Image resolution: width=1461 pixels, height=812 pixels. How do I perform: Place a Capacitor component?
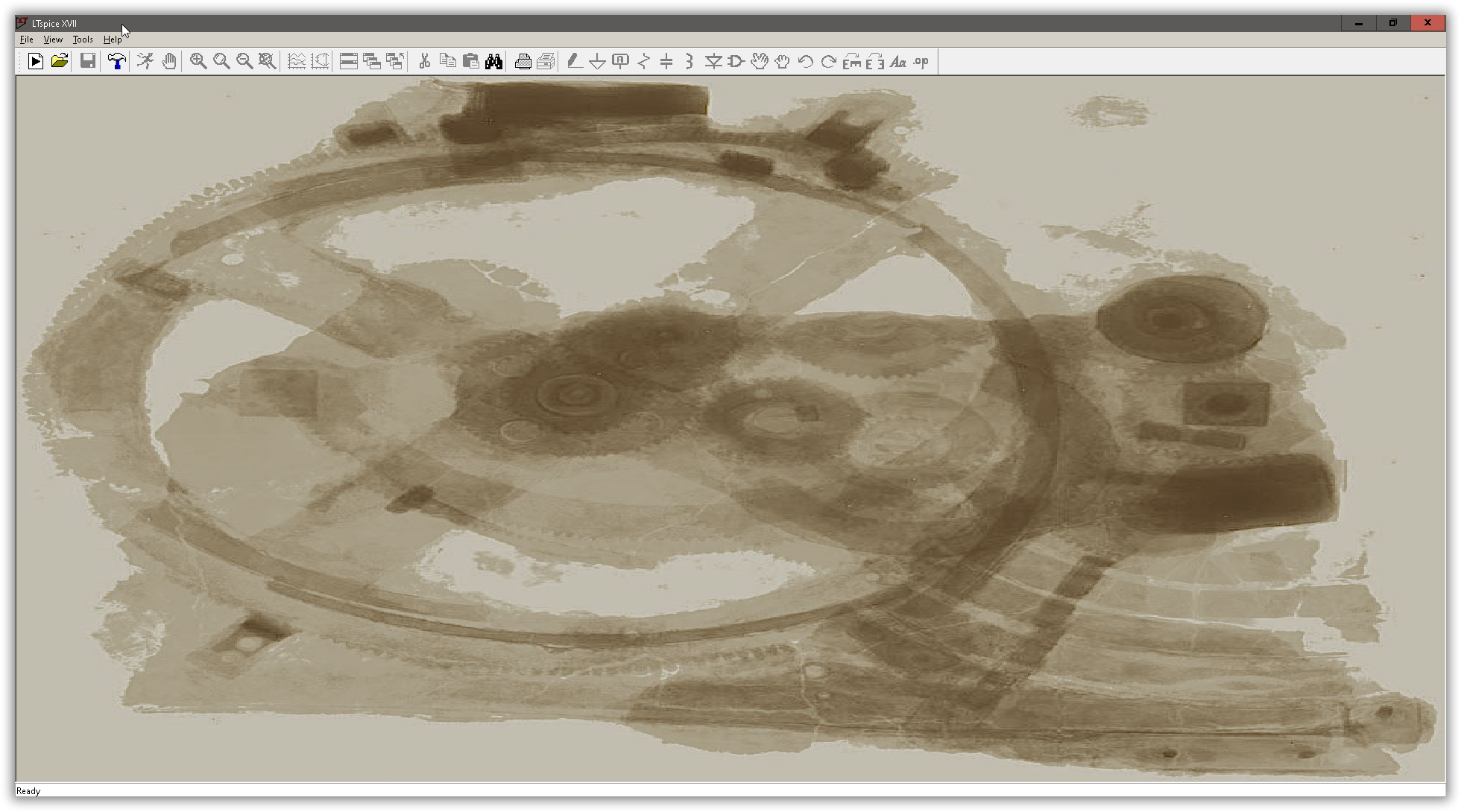pyautogui.click(x=666, y=61)
